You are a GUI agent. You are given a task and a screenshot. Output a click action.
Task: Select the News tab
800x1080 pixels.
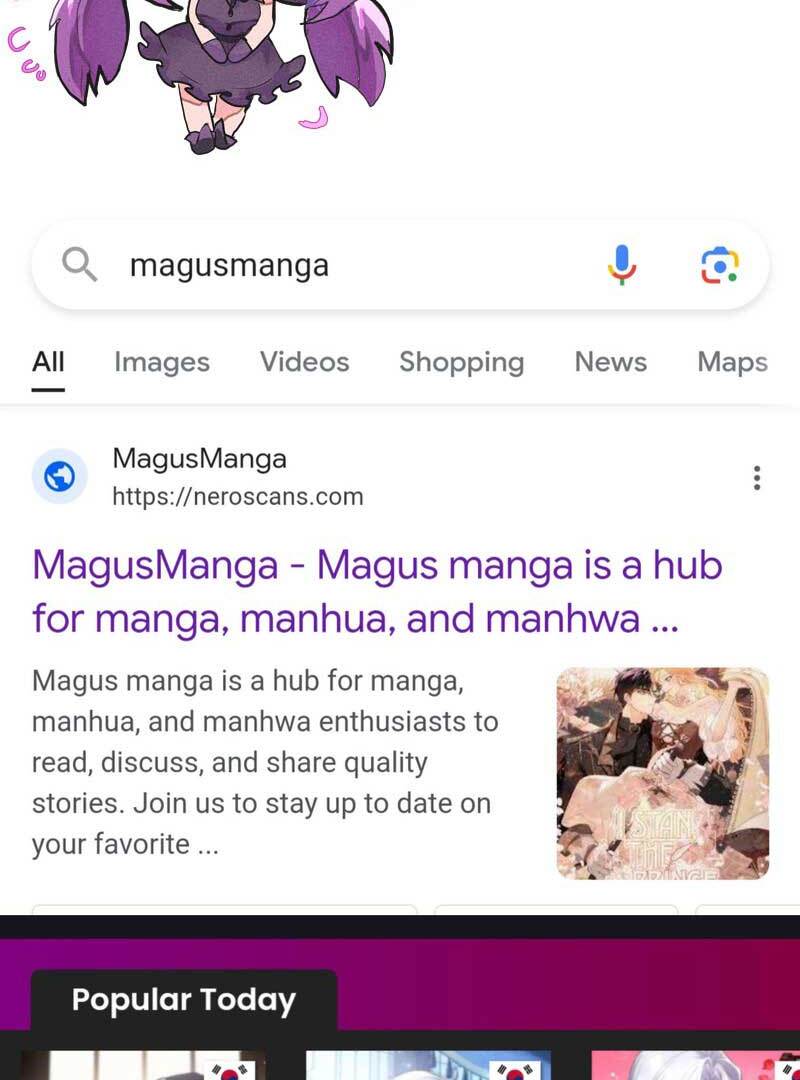(x=611, y=362)
